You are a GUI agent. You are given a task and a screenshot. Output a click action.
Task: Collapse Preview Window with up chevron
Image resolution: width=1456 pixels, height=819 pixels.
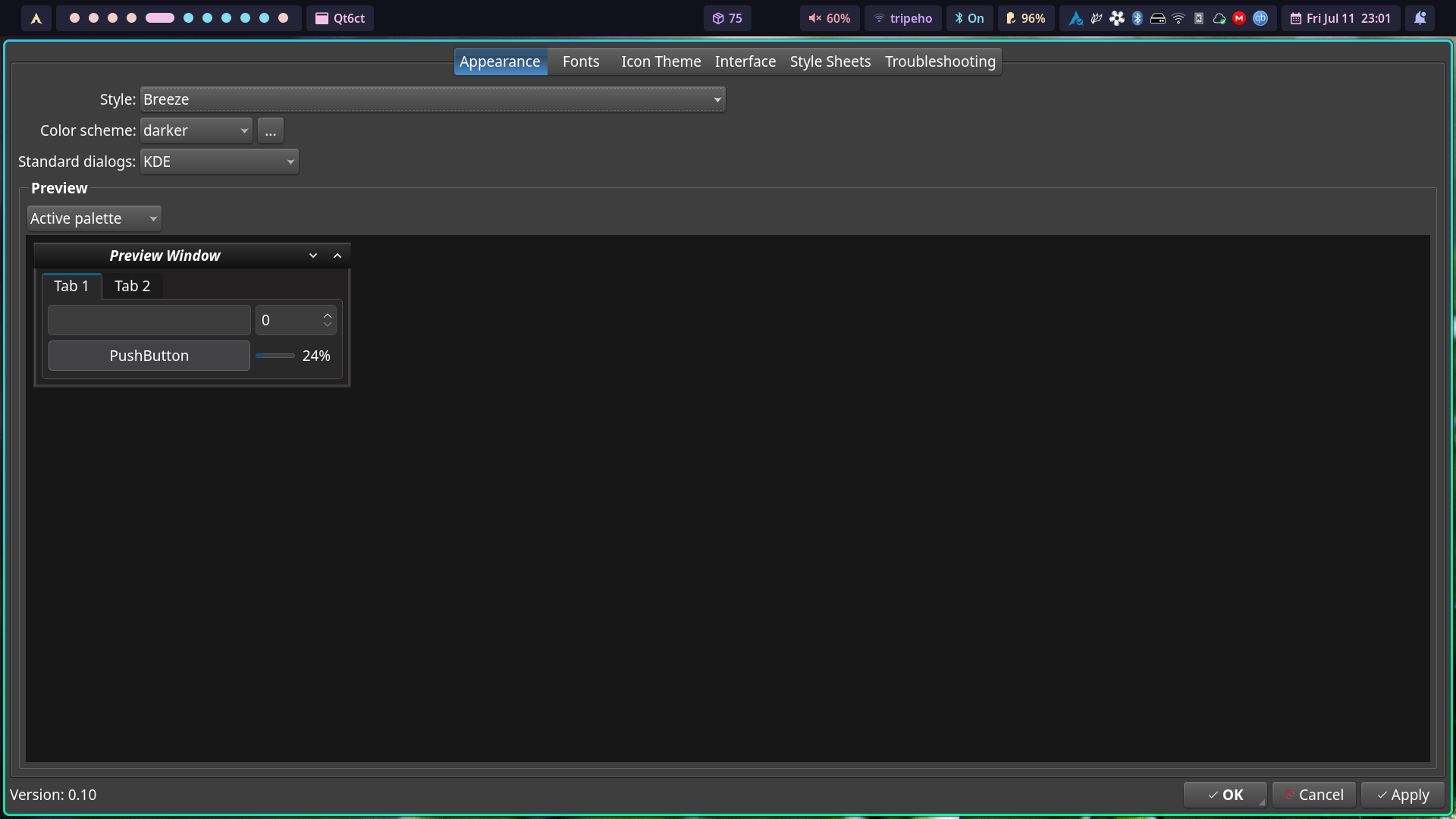pos(337,256)
